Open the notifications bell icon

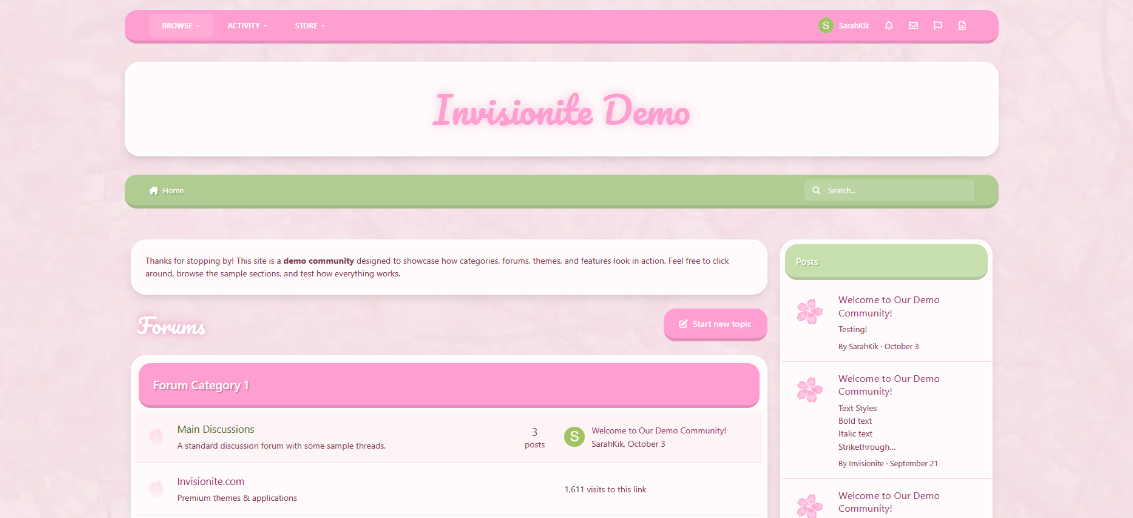coord(889,26)
